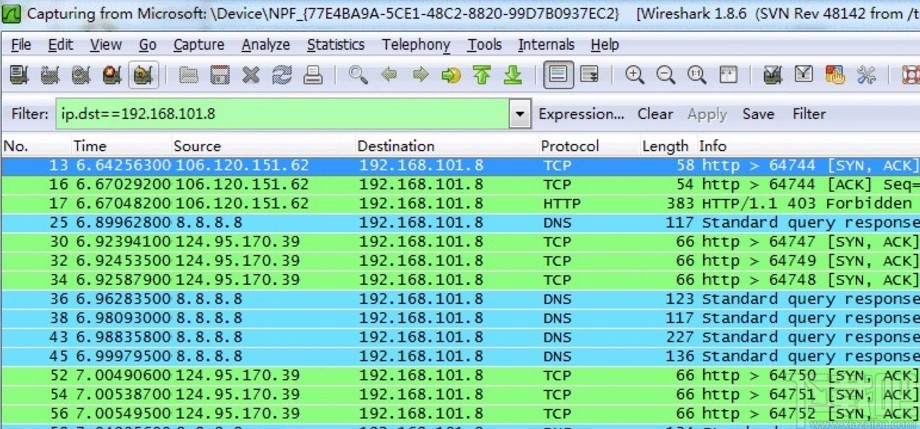Image resolution: width=920 pixels, height=429 pixels.
Task: Open the capture interfaces list icon
Action: pyautogui.click(x=19, y=75)
